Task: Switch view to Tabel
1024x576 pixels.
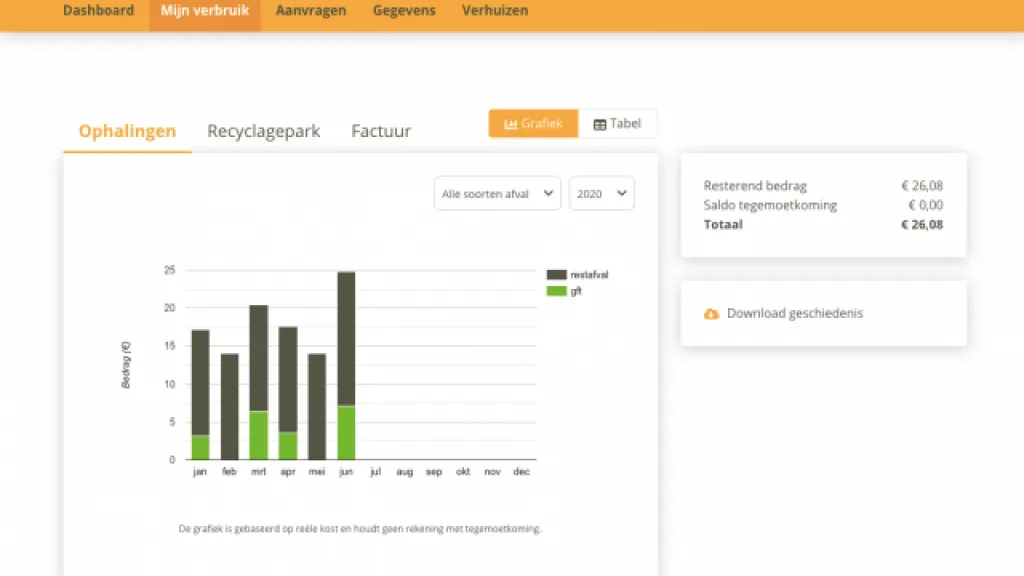Action: pos(617,124)
